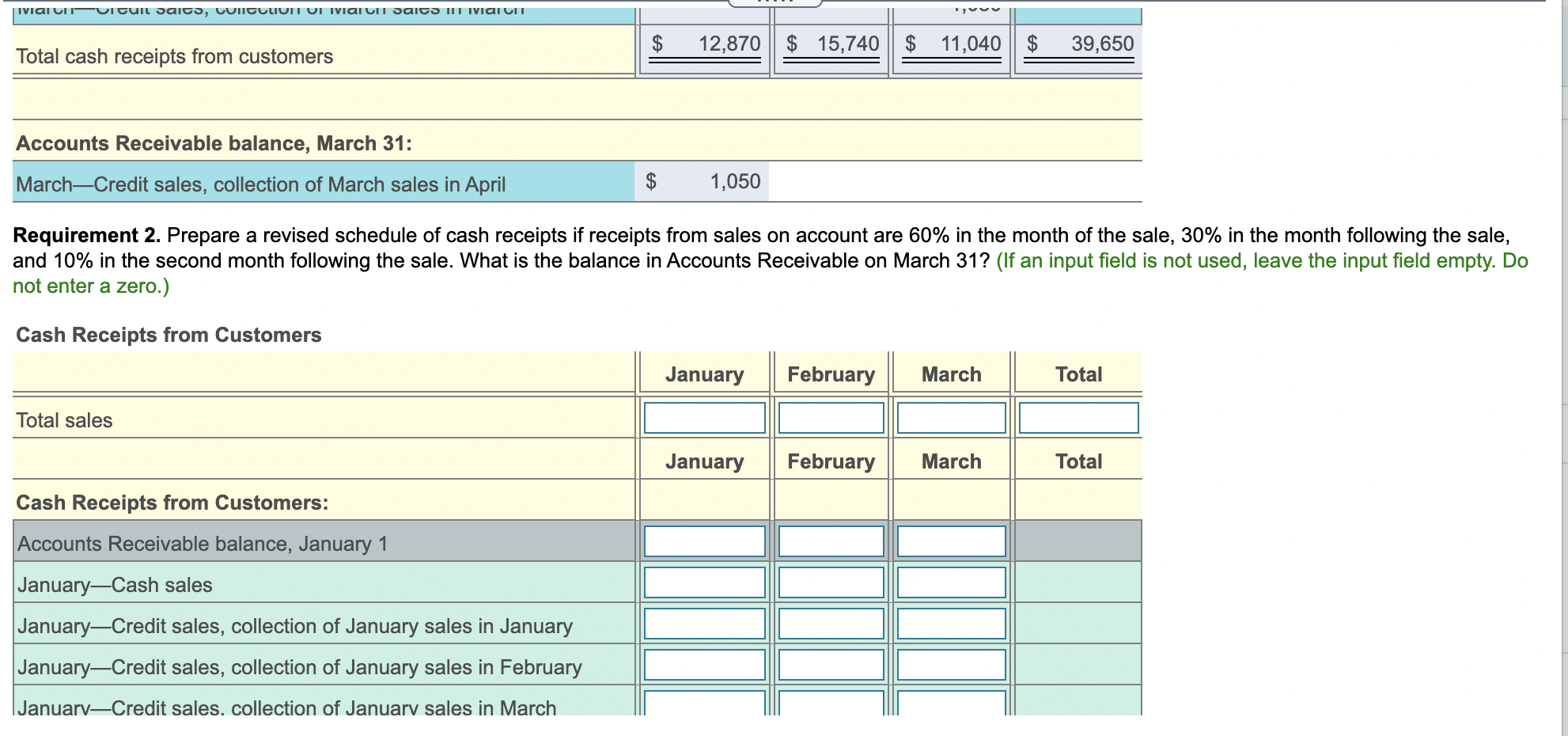Click January—Cash sales March input box
This screenshot has height=736, width=1568.
[x=952, y=582]
